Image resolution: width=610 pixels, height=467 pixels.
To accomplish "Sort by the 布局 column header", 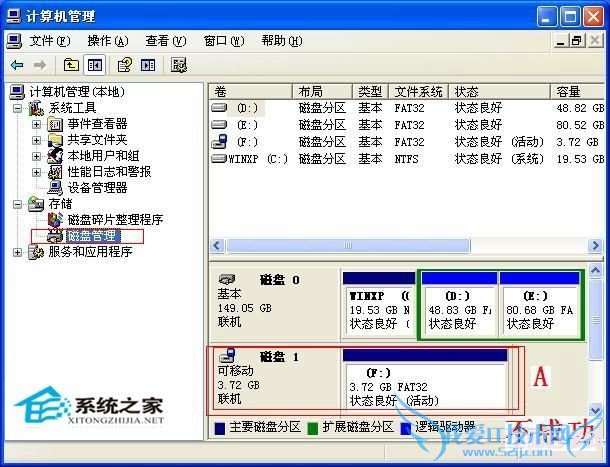I will 323,92.
